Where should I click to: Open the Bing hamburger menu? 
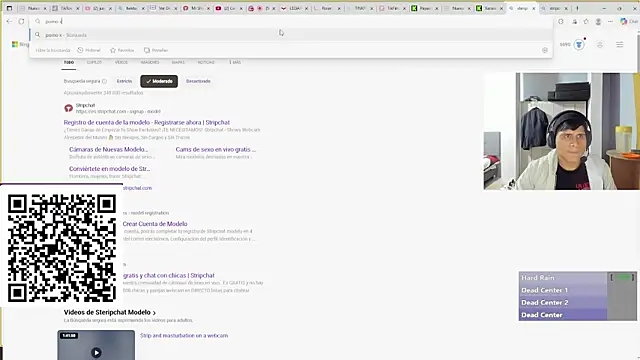tap(620, 44)
